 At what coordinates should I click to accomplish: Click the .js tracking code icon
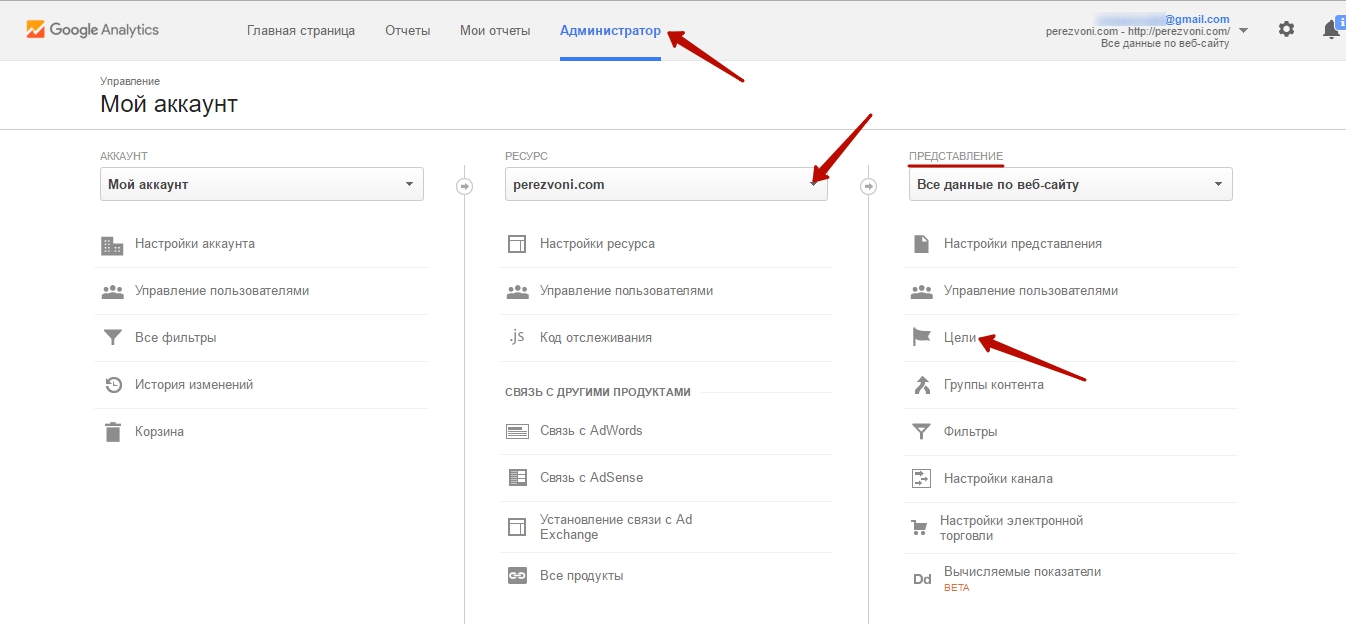pyautogui.click(x=516, y=337)
